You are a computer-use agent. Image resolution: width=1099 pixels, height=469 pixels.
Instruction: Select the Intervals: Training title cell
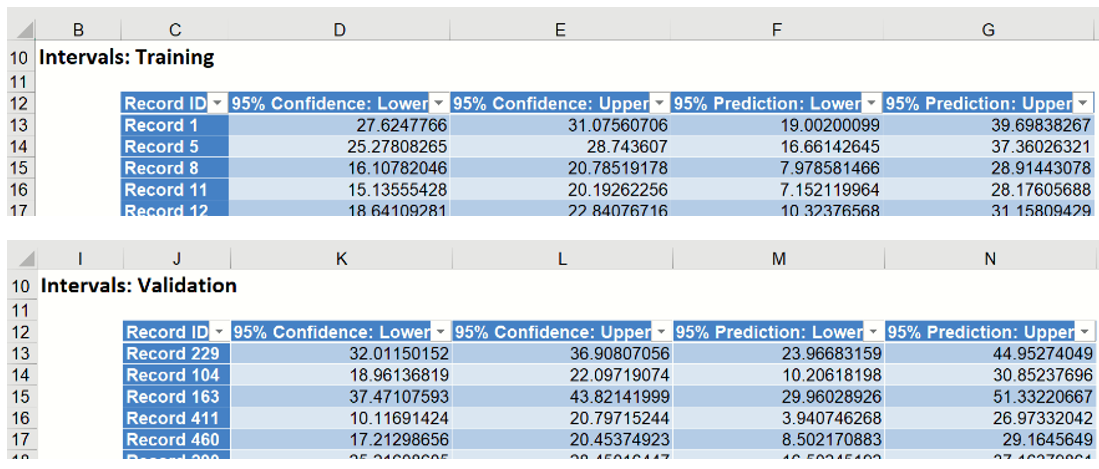click(127, 58)
